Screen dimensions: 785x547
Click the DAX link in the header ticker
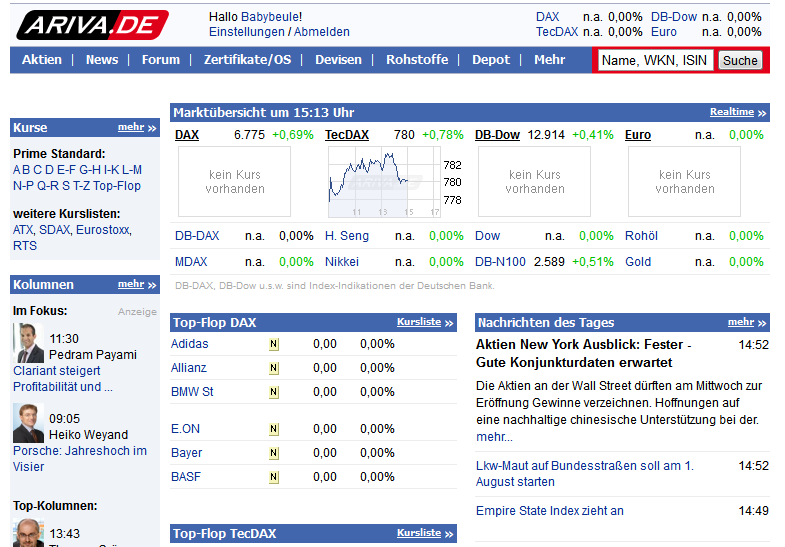[547, 17]
